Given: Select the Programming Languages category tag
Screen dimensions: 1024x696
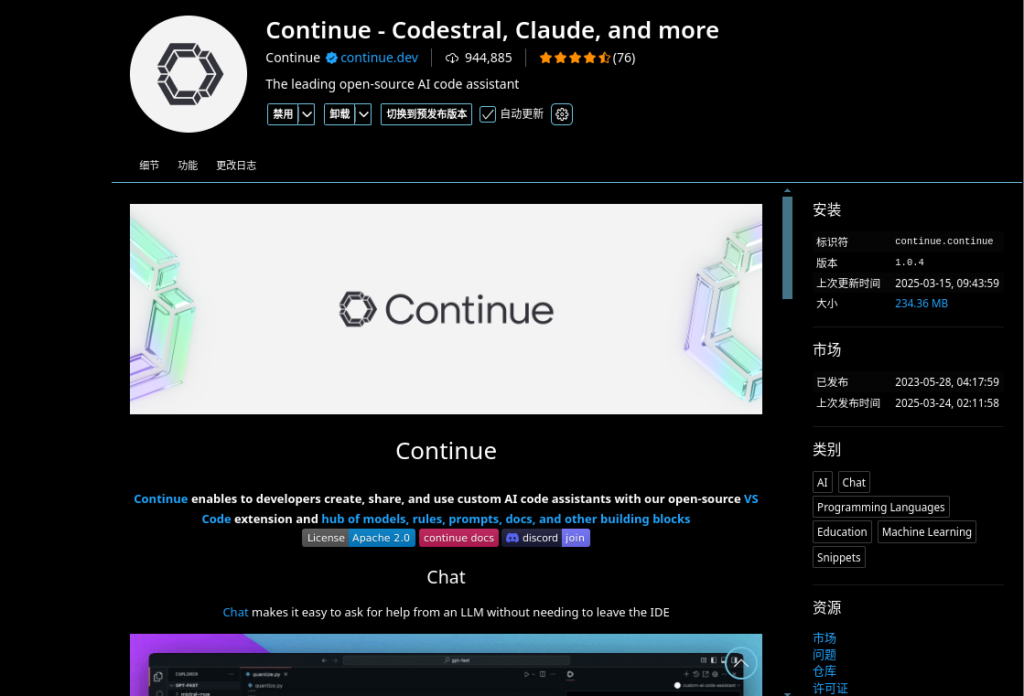Looking at the screenshot, I should click(880, 507).
